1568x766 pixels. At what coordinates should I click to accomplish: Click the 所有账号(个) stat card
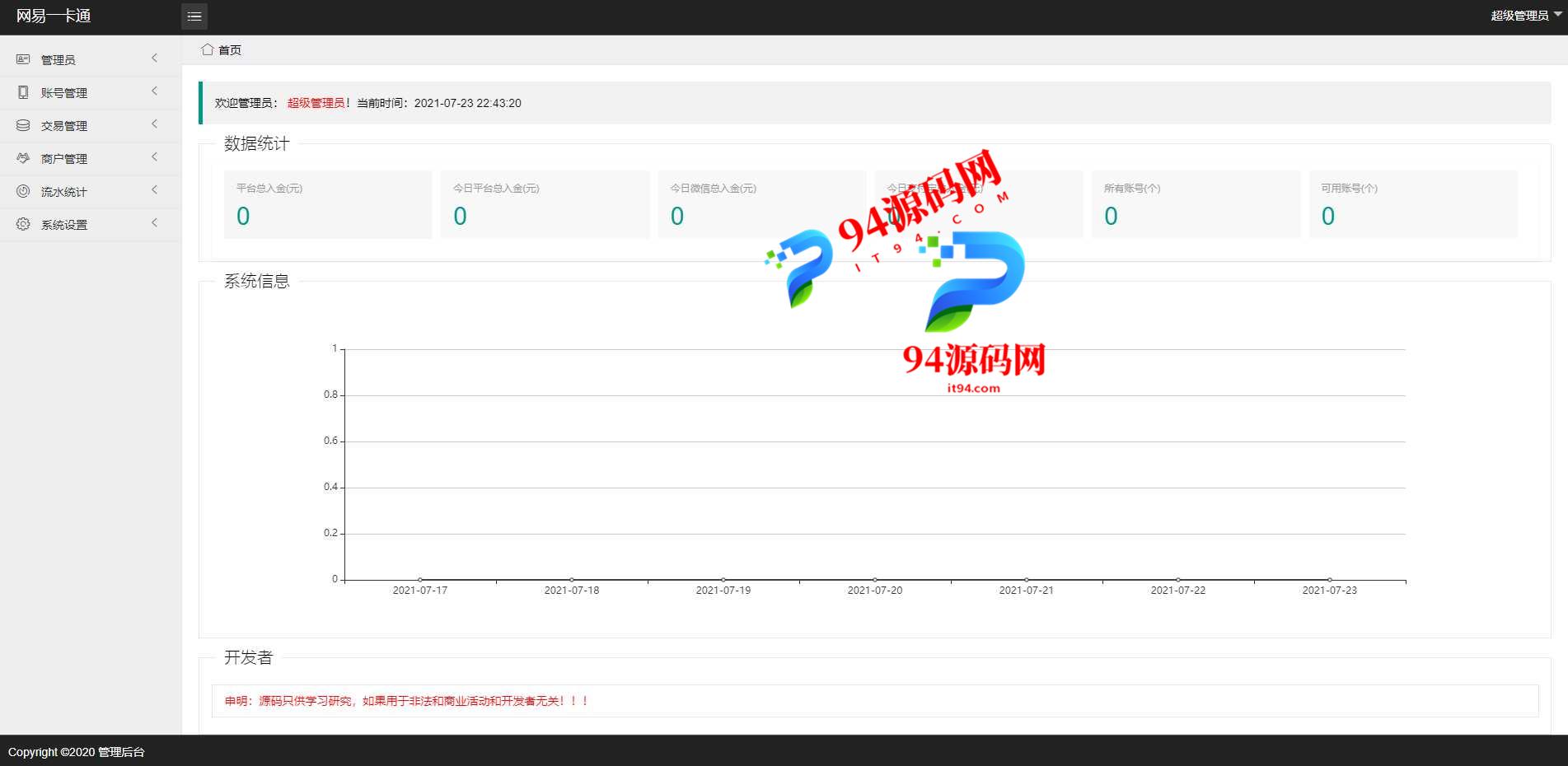coord(1196,204)
